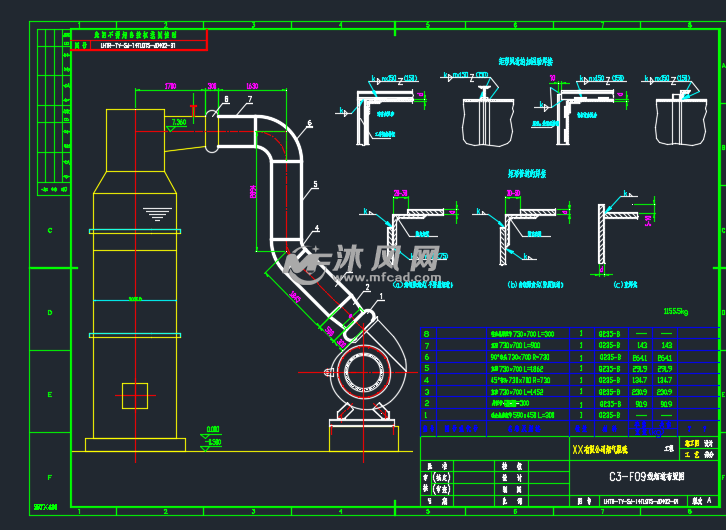Click part balloon number 7 on horizontal duct
Screen dimensions: 726x530
250,100
